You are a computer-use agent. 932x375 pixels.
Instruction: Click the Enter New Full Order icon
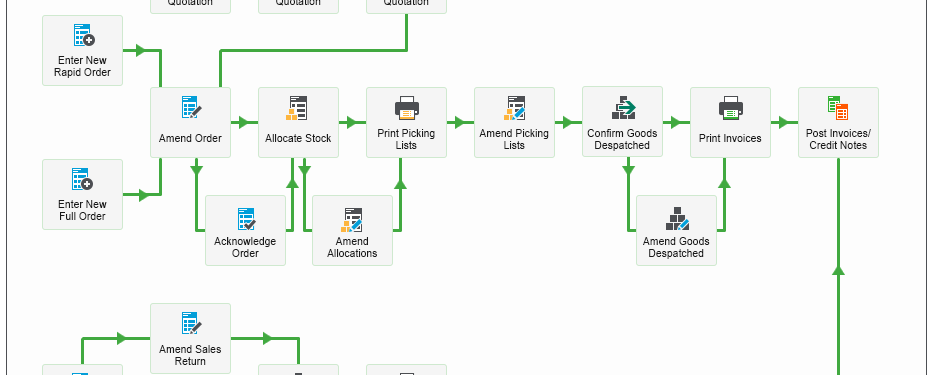[83, 179]
